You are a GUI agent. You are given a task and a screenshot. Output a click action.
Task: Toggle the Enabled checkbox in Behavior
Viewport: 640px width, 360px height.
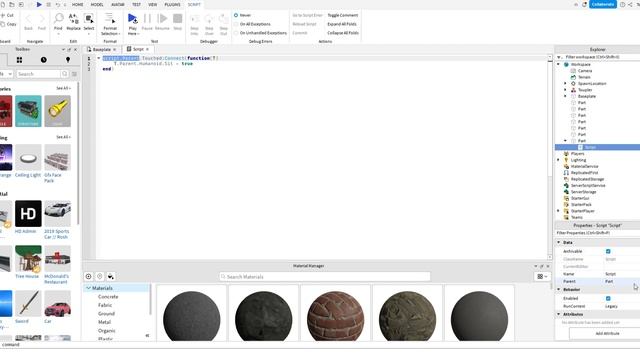click(x=608, y=298)
